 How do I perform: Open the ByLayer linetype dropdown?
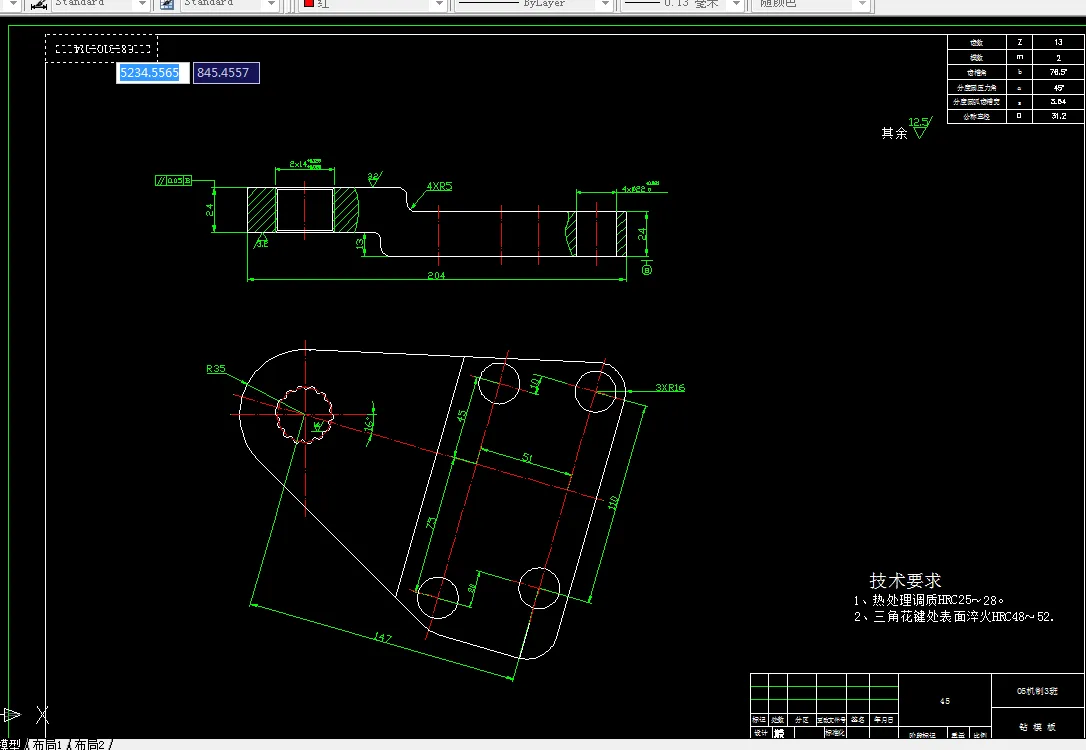pyautogui.click(x=605, y=4)
